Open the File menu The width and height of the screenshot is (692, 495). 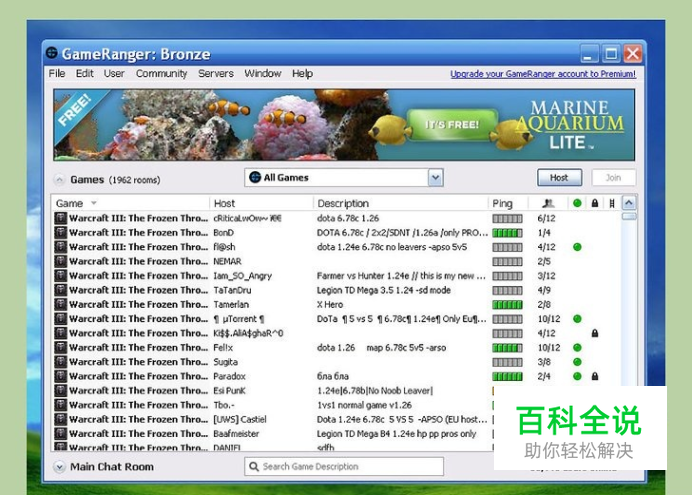click(57, 73)
